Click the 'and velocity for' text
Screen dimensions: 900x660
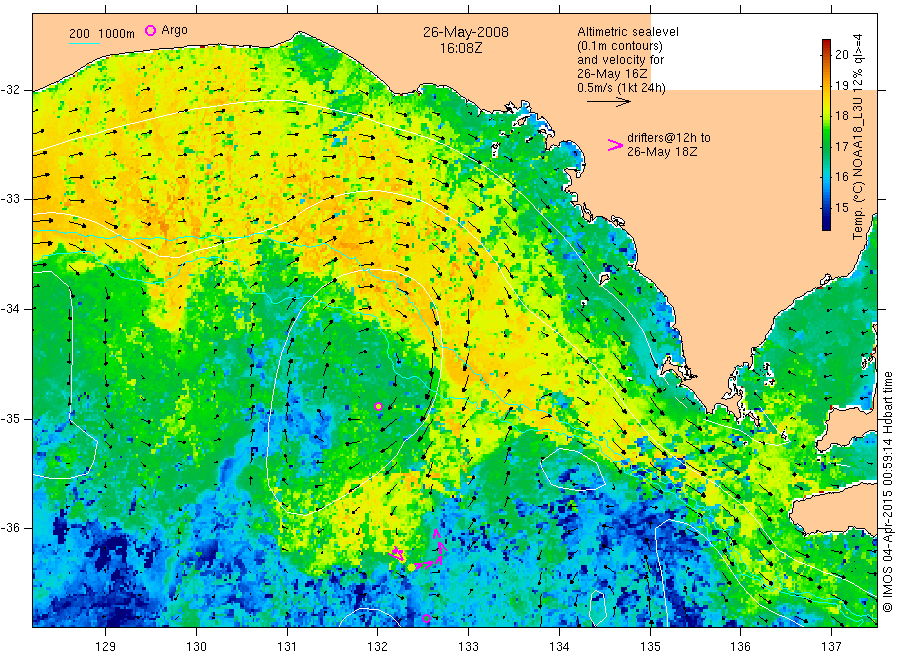[x=620, y=60]
